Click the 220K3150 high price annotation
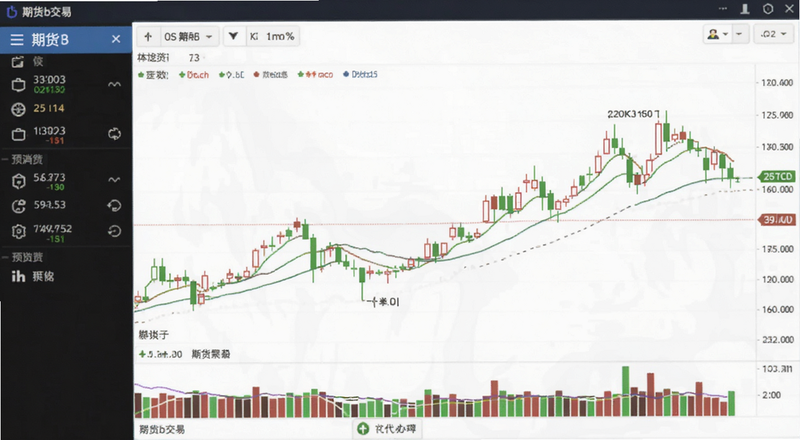 point(633,114)
